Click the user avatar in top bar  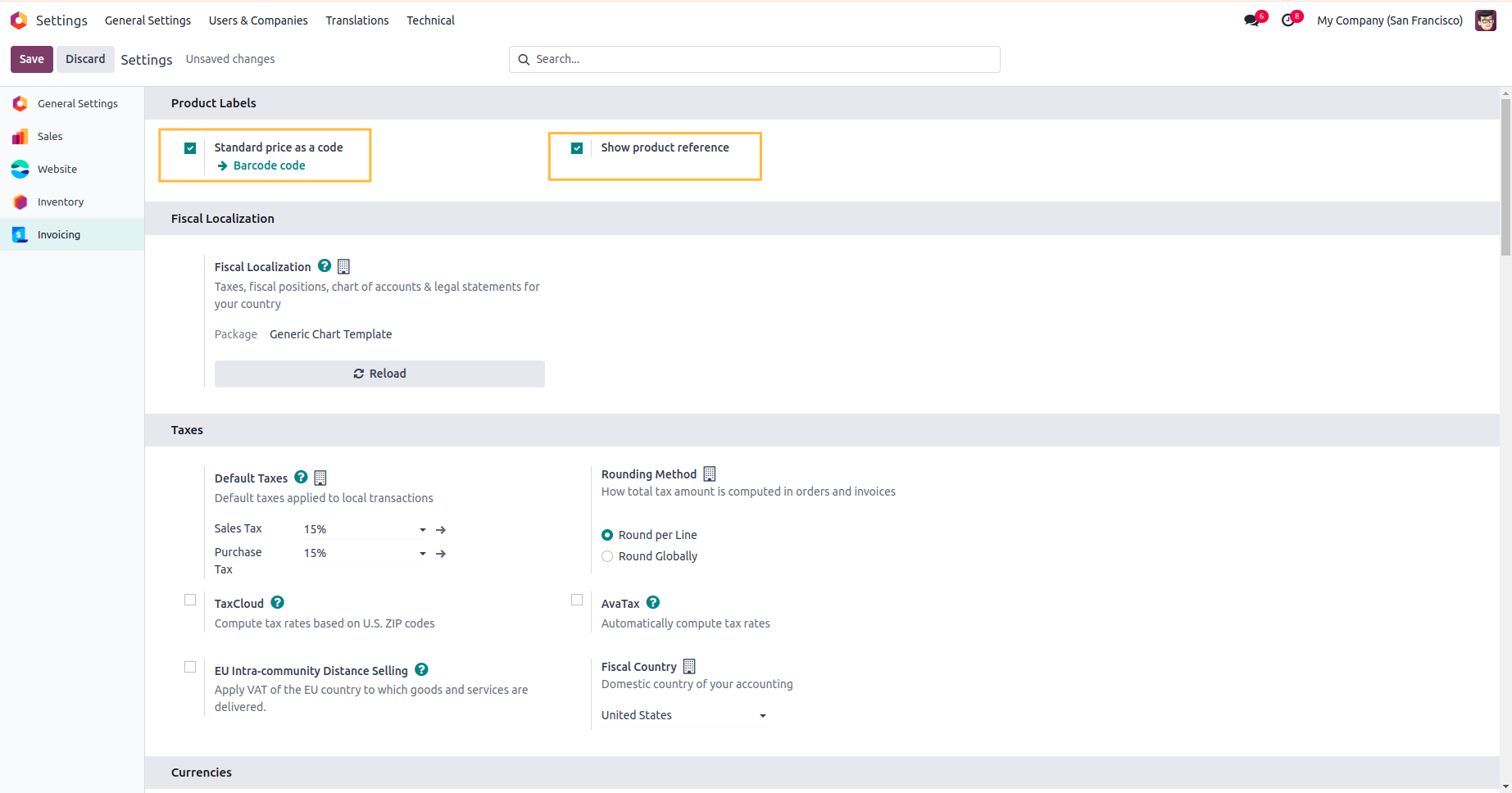pos(1485,20)
